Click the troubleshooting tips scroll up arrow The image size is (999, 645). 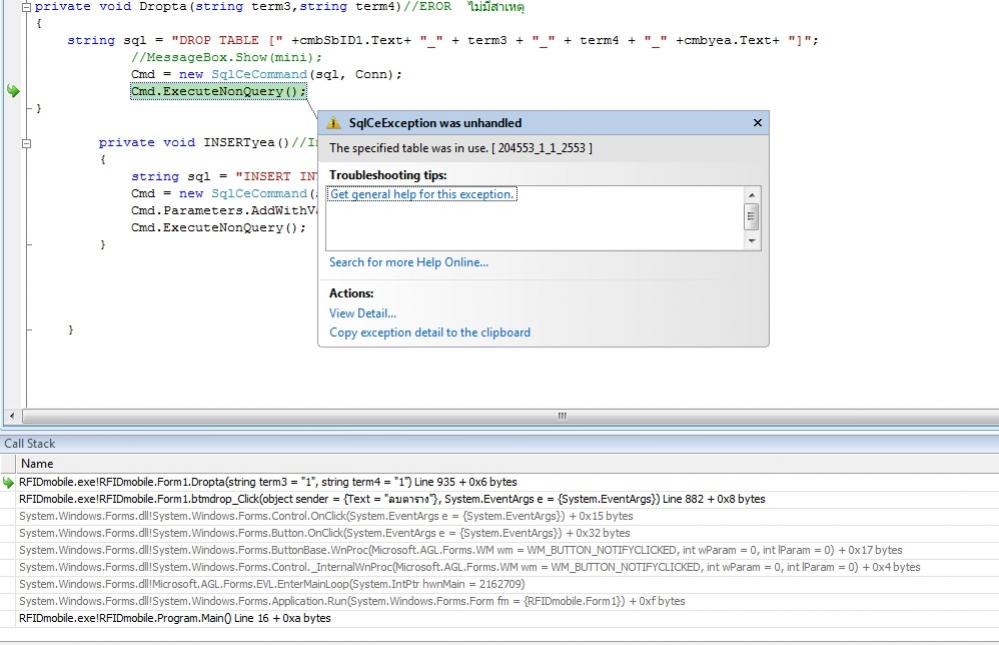752,195
